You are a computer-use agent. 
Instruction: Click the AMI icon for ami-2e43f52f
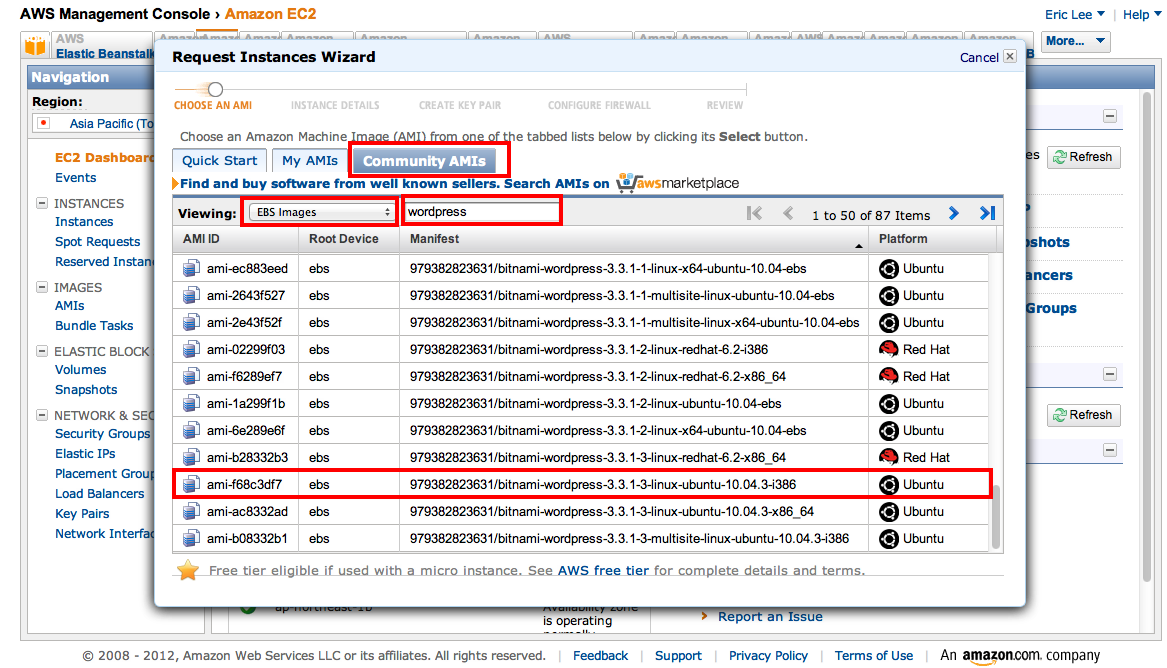coord(191,322)
